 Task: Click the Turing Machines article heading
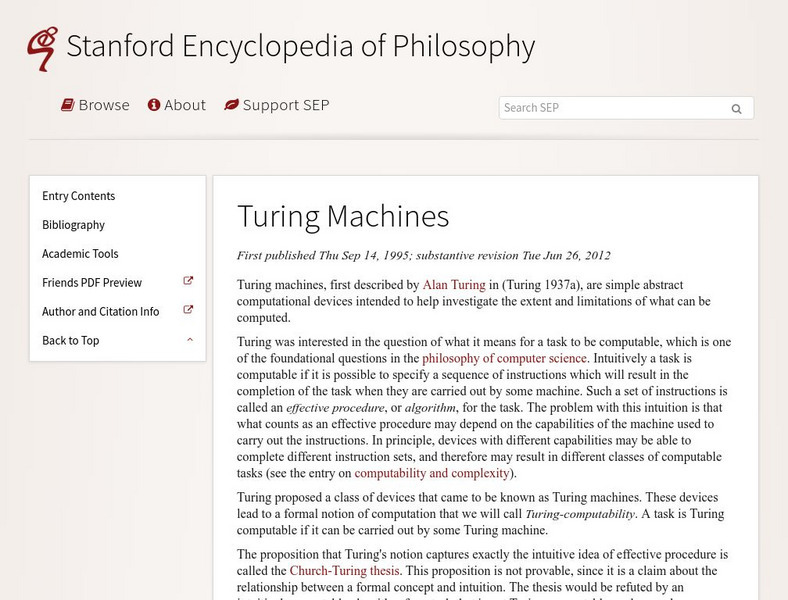343,217
